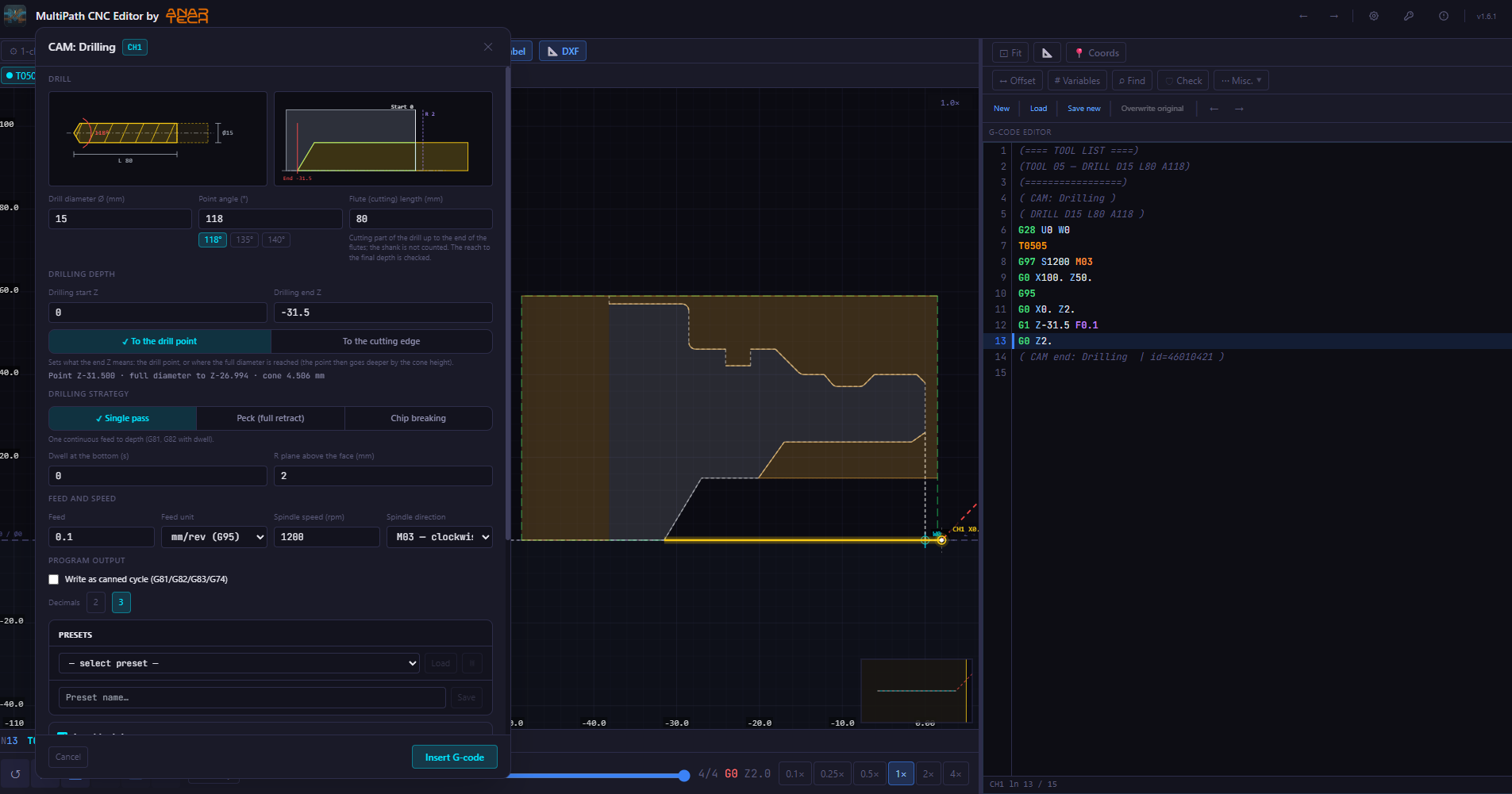
Task: Open the Offset tool
Action: click(x=1018, y=81)
